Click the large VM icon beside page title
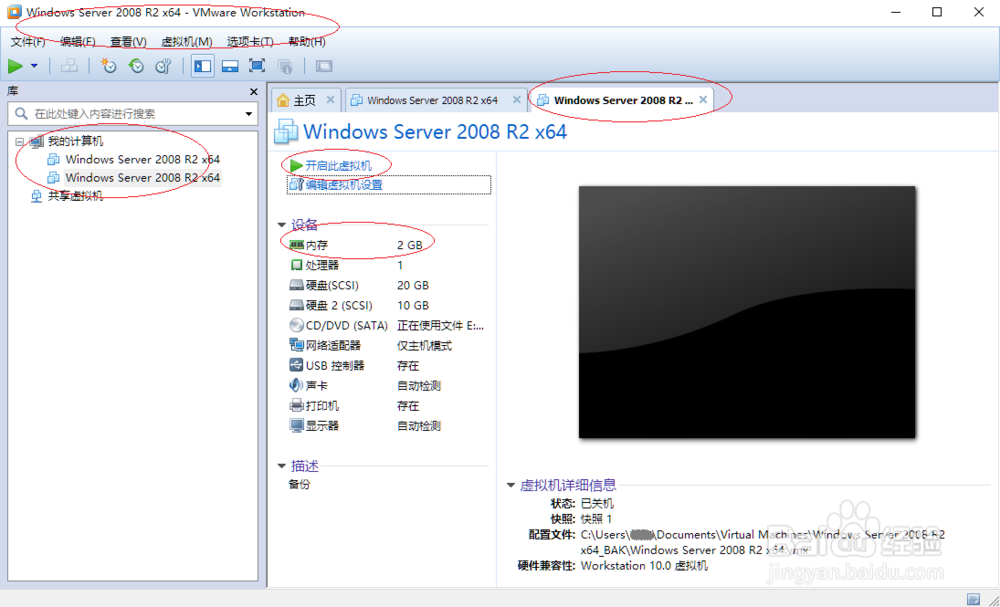 286,131
